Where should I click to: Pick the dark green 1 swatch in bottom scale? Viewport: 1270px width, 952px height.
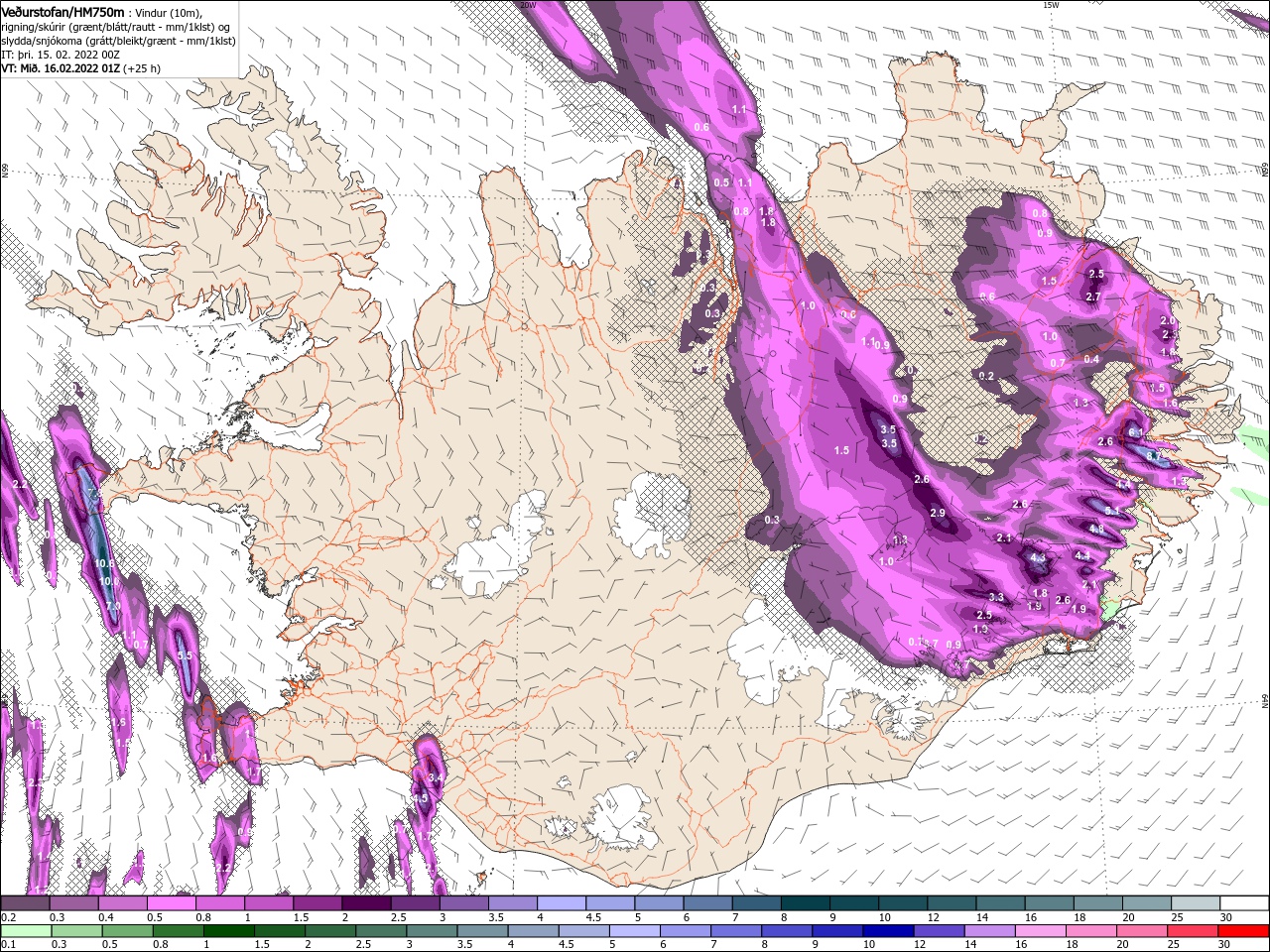[230, 931]
